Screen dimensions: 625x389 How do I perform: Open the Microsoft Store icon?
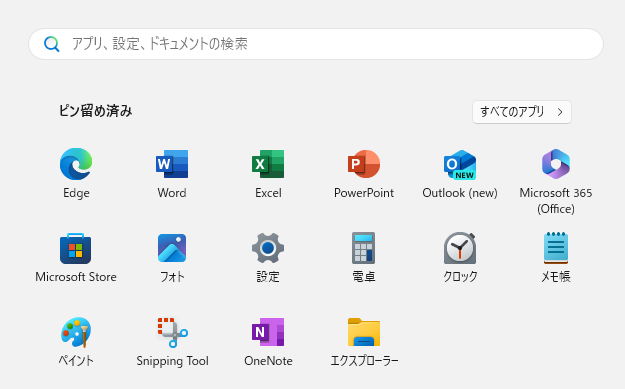click(x=76, y=248)
